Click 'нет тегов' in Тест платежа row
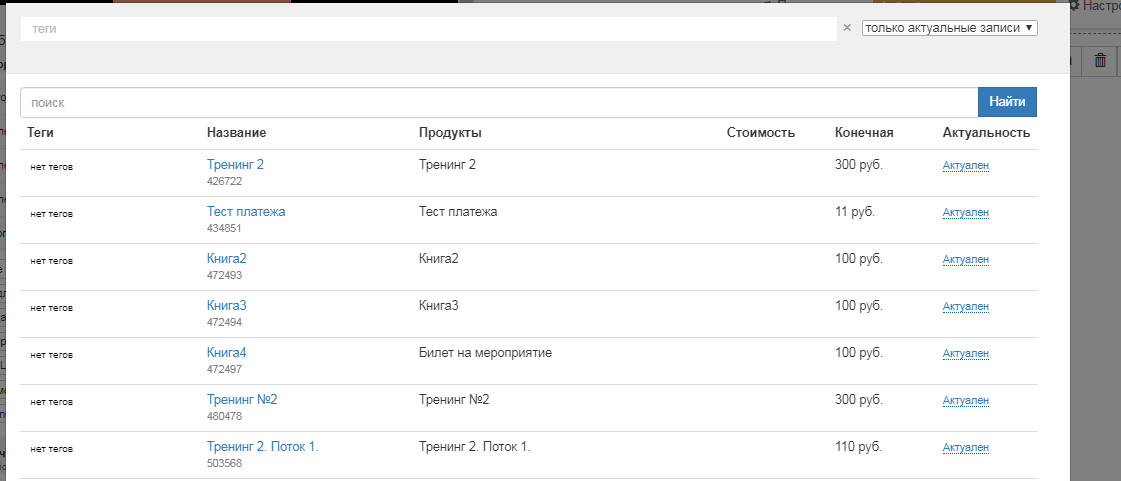1121x481 pixels. 51,214
